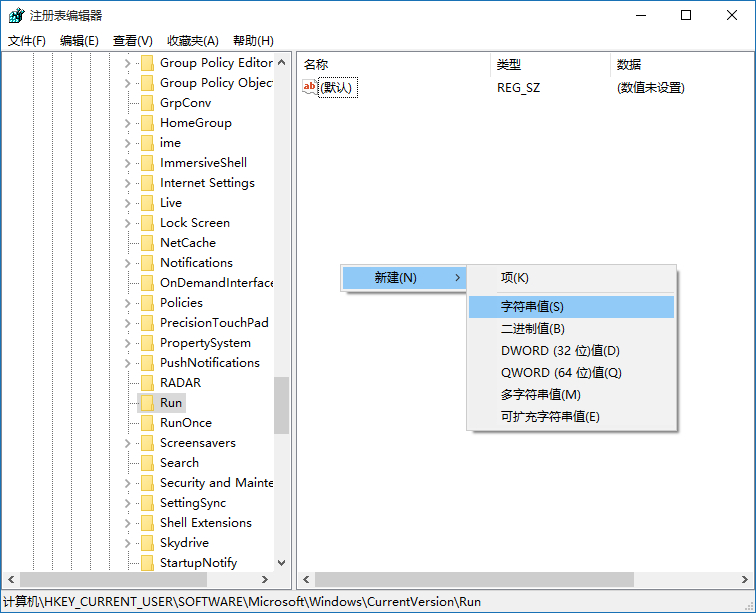This screenshot has width=756, height=613.
Task: Choose 可扩充字符串值(E) from the submenu
Action: point(571,417)
